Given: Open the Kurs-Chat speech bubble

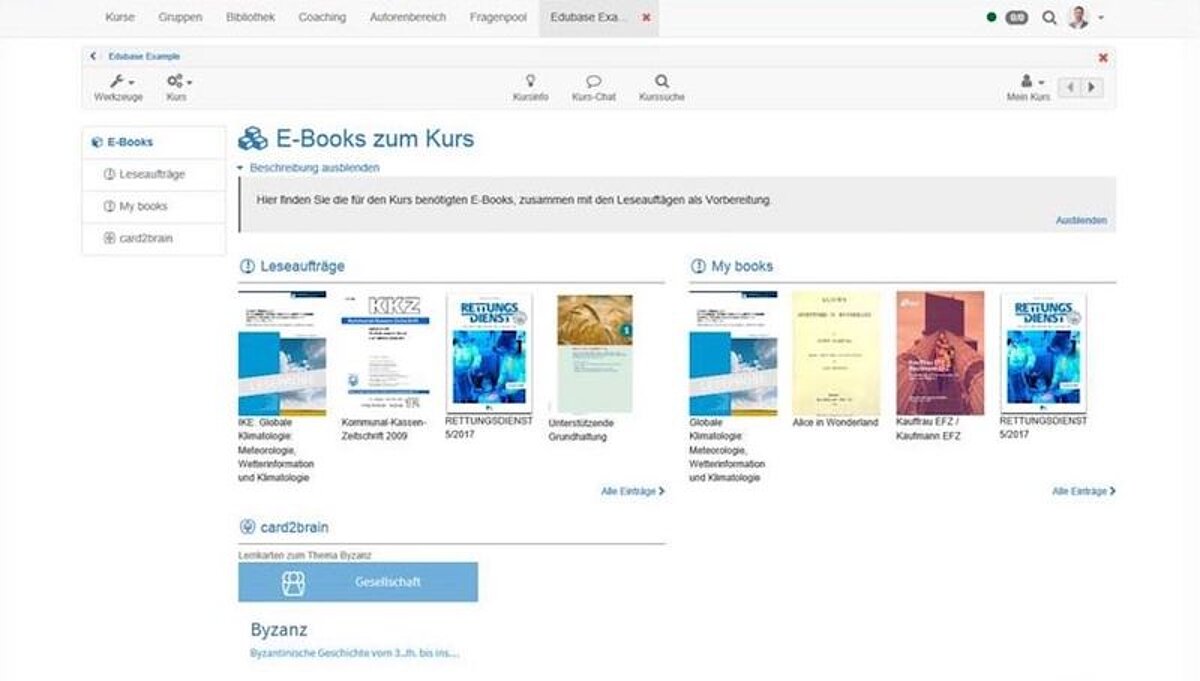Looking at the screenshot, I should click(593, 82).
